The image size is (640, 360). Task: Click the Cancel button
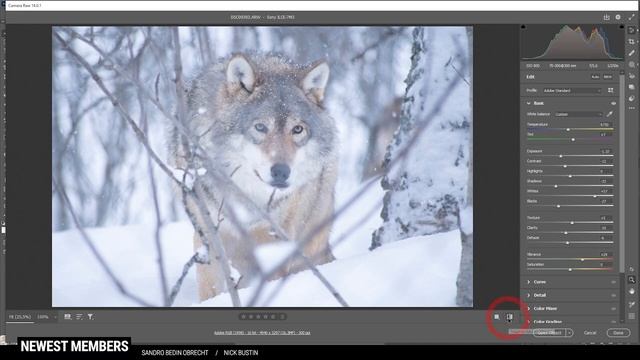click(589, 333)
